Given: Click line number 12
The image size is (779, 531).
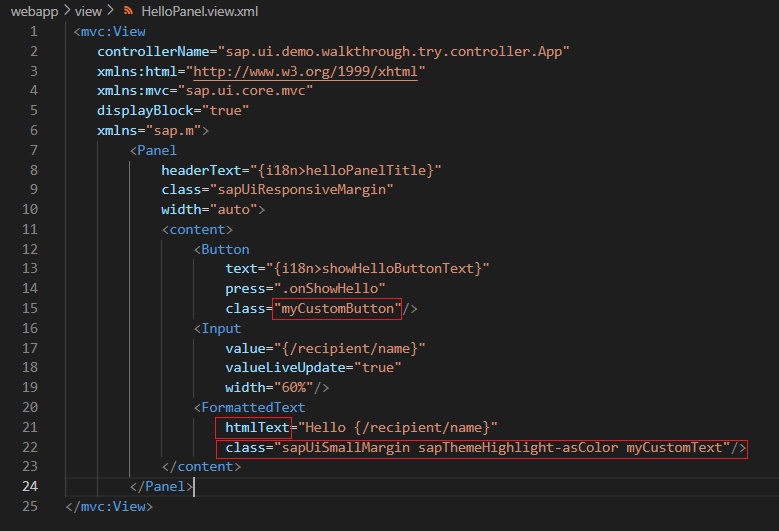Looking at the screenshot, I should pyautogui.click(x=30, y=249).
